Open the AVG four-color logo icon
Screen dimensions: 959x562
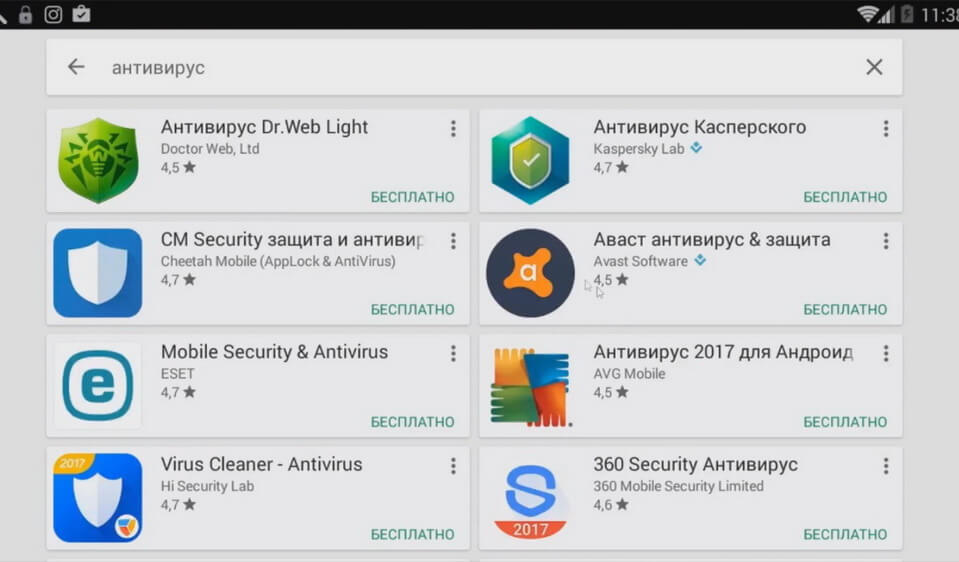click(x=530, y=386)
